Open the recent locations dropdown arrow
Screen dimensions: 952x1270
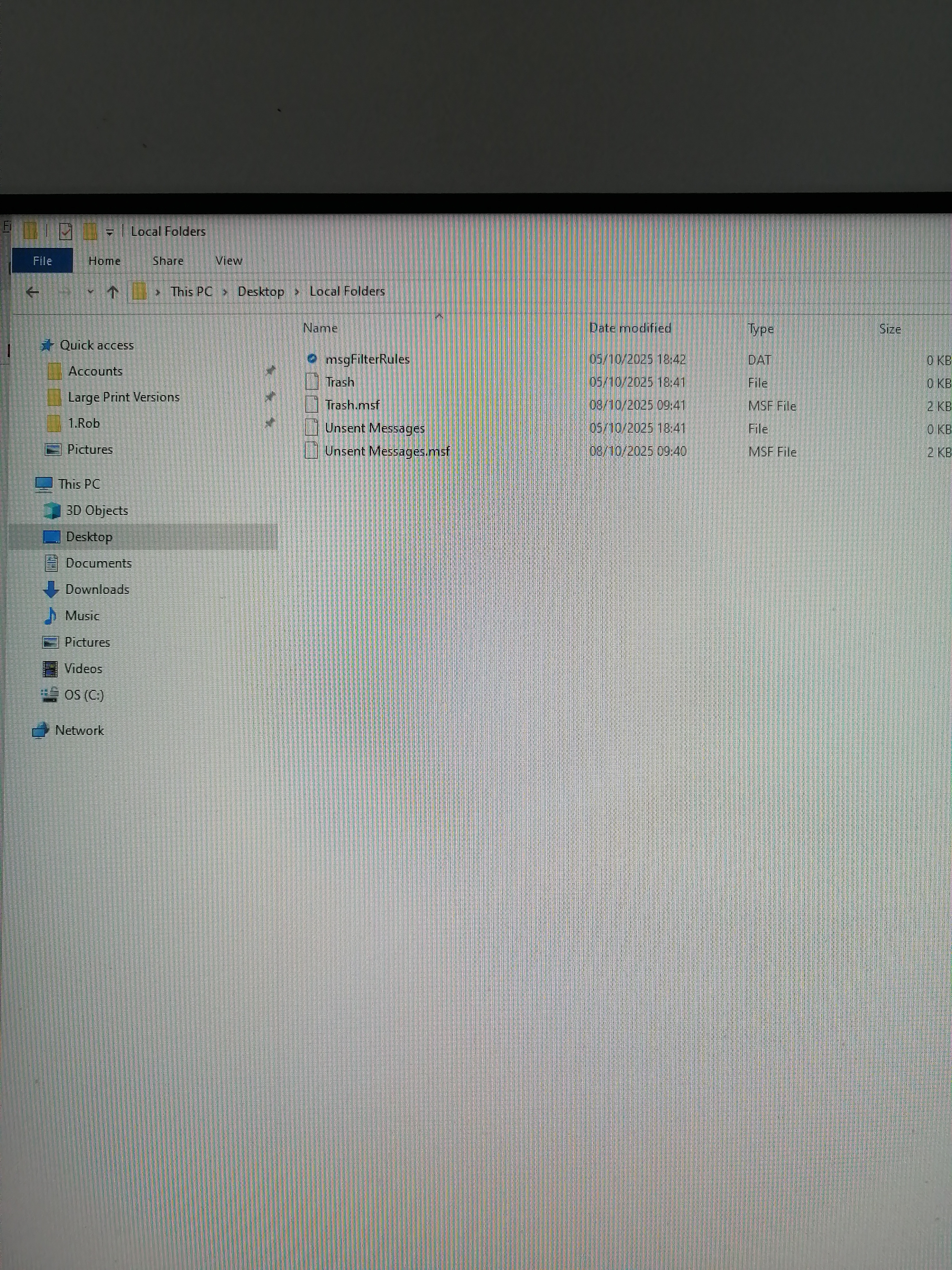tap(90, 292)
